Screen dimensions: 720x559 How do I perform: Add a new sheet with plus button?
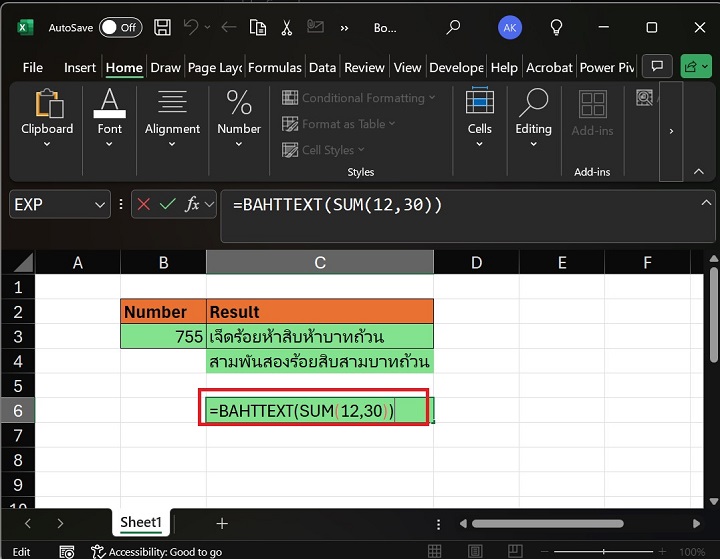tap(222, 523)
